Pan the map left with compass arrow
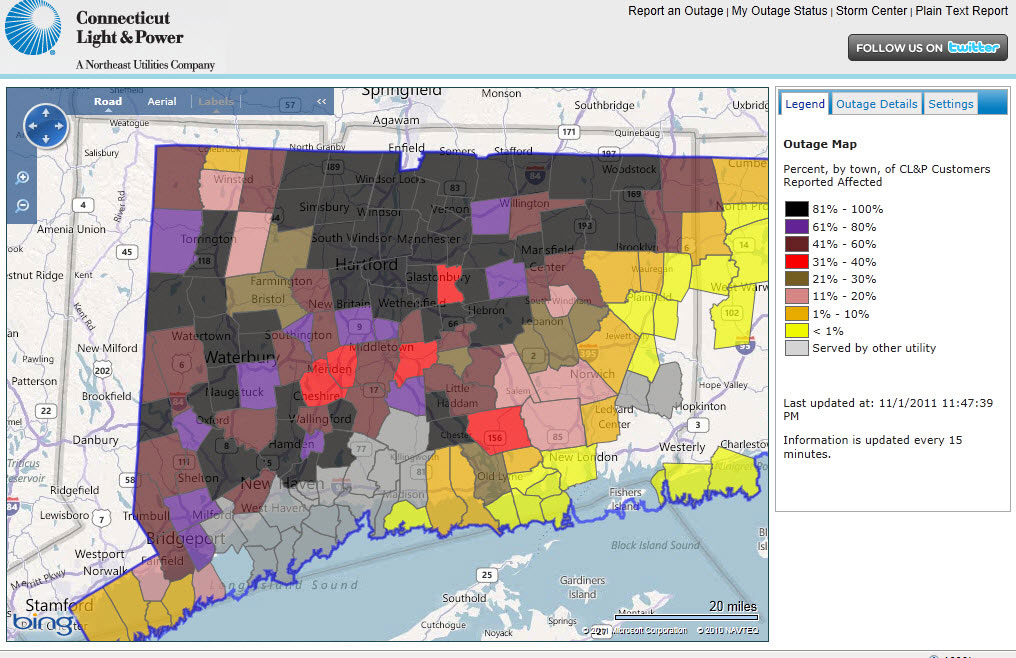The height and width of the screenshot is (658, 1016). click(32, 126)
